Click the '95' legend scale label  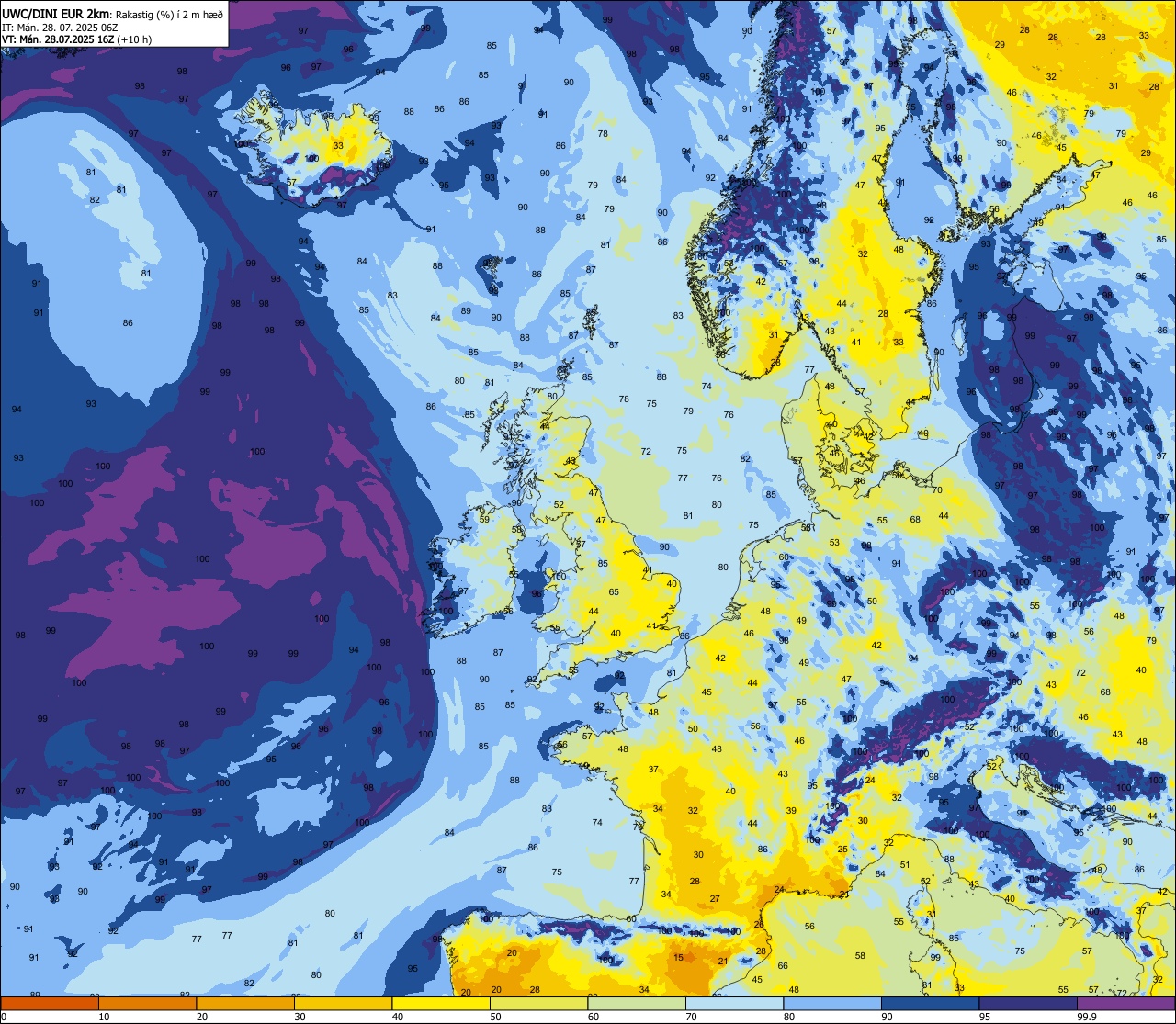pos(985,1017)
